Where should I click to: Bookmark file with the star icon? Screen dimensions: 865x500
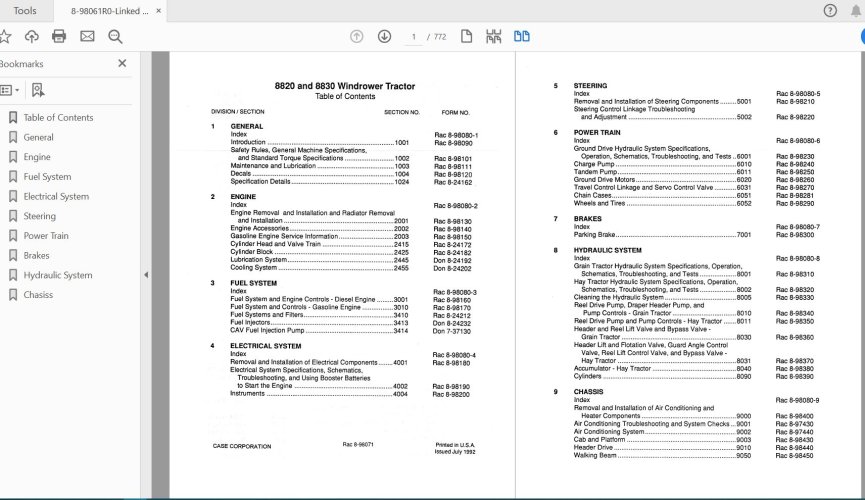[5, 36]
